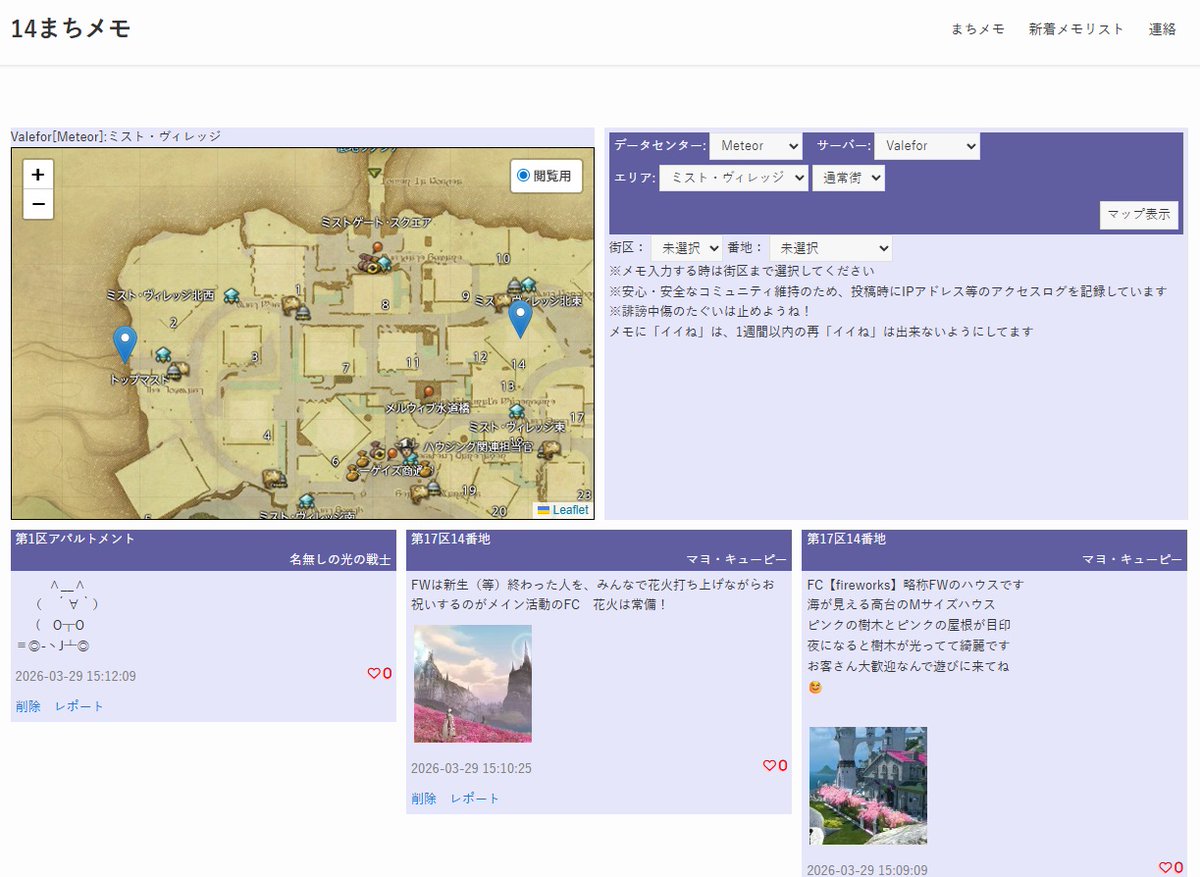Click the smiley emoji in the FW house memo
The width and height of the screenshot is (1200, 877).
coord(815,687)
